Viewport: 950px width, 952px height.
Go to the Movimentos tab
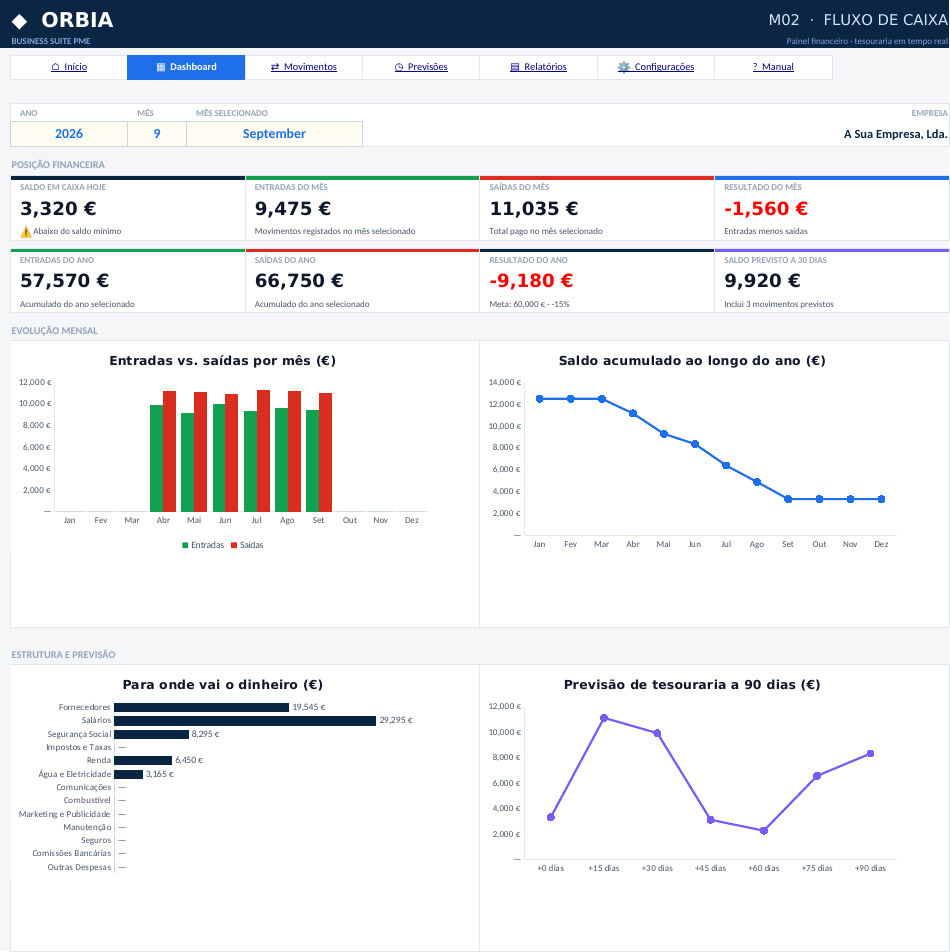pos(304,67)
